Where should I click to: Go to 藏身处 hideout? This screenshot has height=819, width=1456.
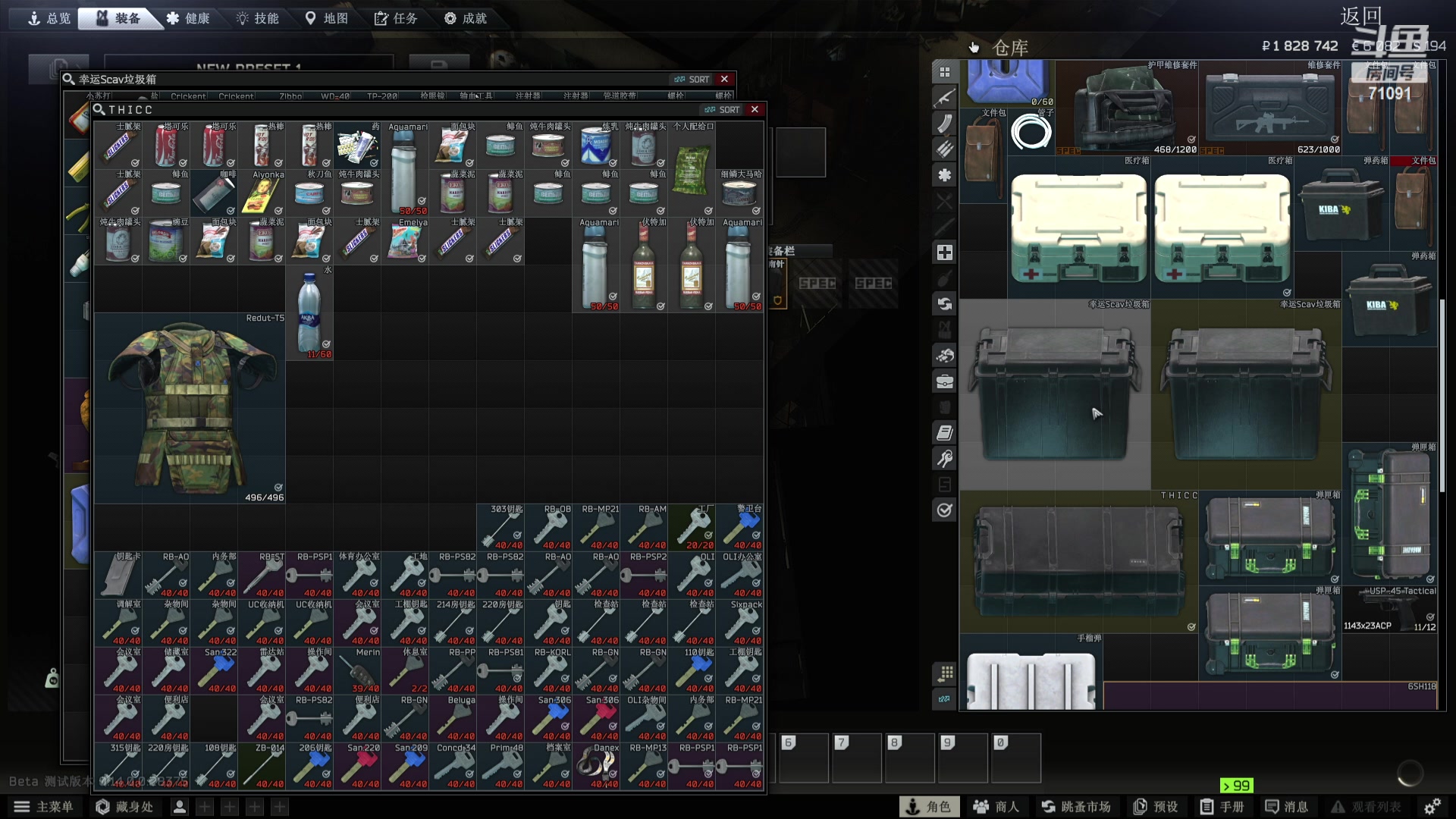coord(124,807)
